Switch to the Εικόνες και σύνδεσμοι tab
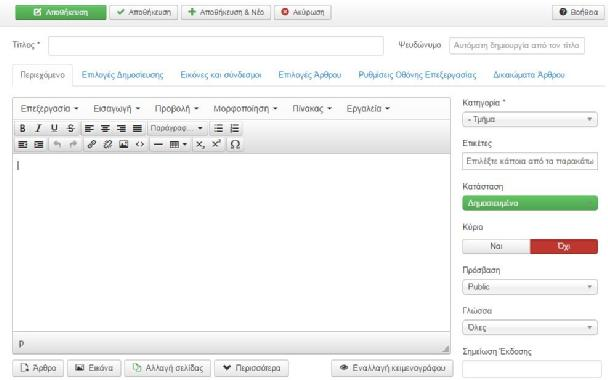The width and height of the screenshot is (608, 380). (x=221, y=75)
